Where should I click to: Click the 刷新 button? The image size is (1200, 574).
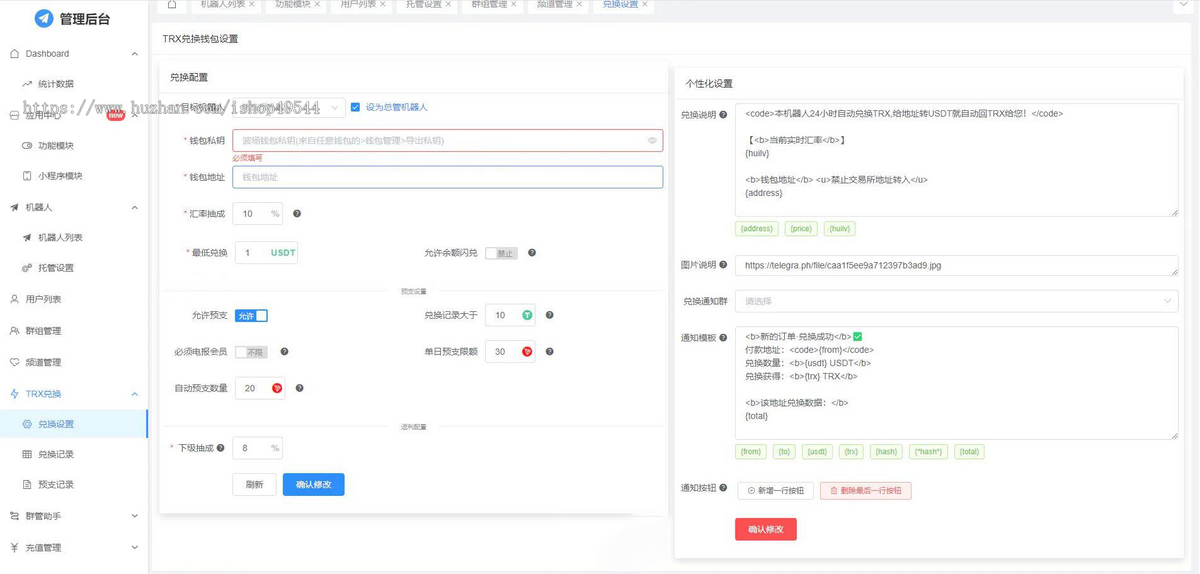(x=254, y=484)
